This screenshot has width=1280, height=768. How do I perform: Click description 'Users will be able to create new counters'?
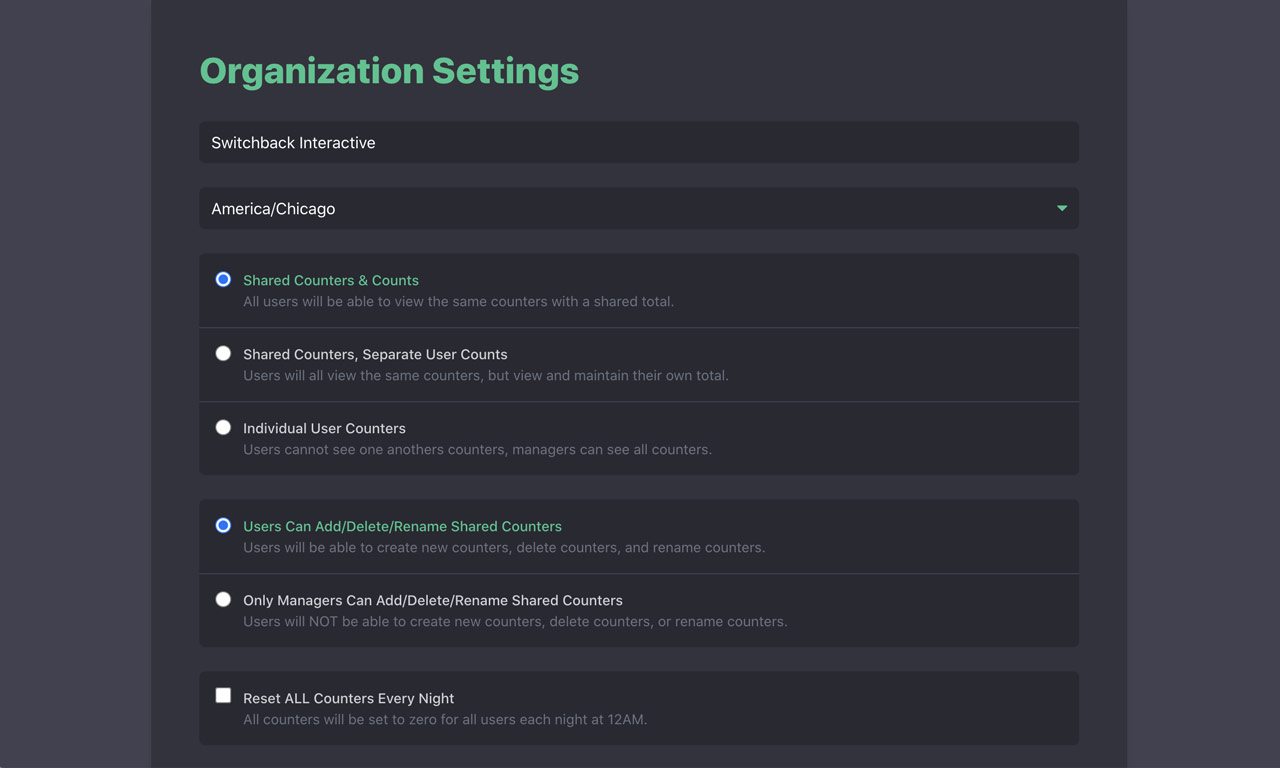(x=504, y=548)
